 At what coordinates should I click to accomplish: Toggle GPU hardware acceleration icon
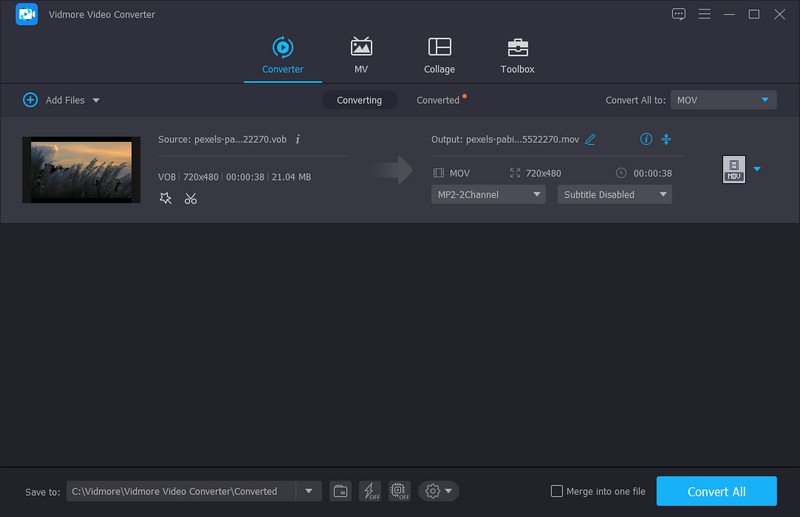coord(399,491)
